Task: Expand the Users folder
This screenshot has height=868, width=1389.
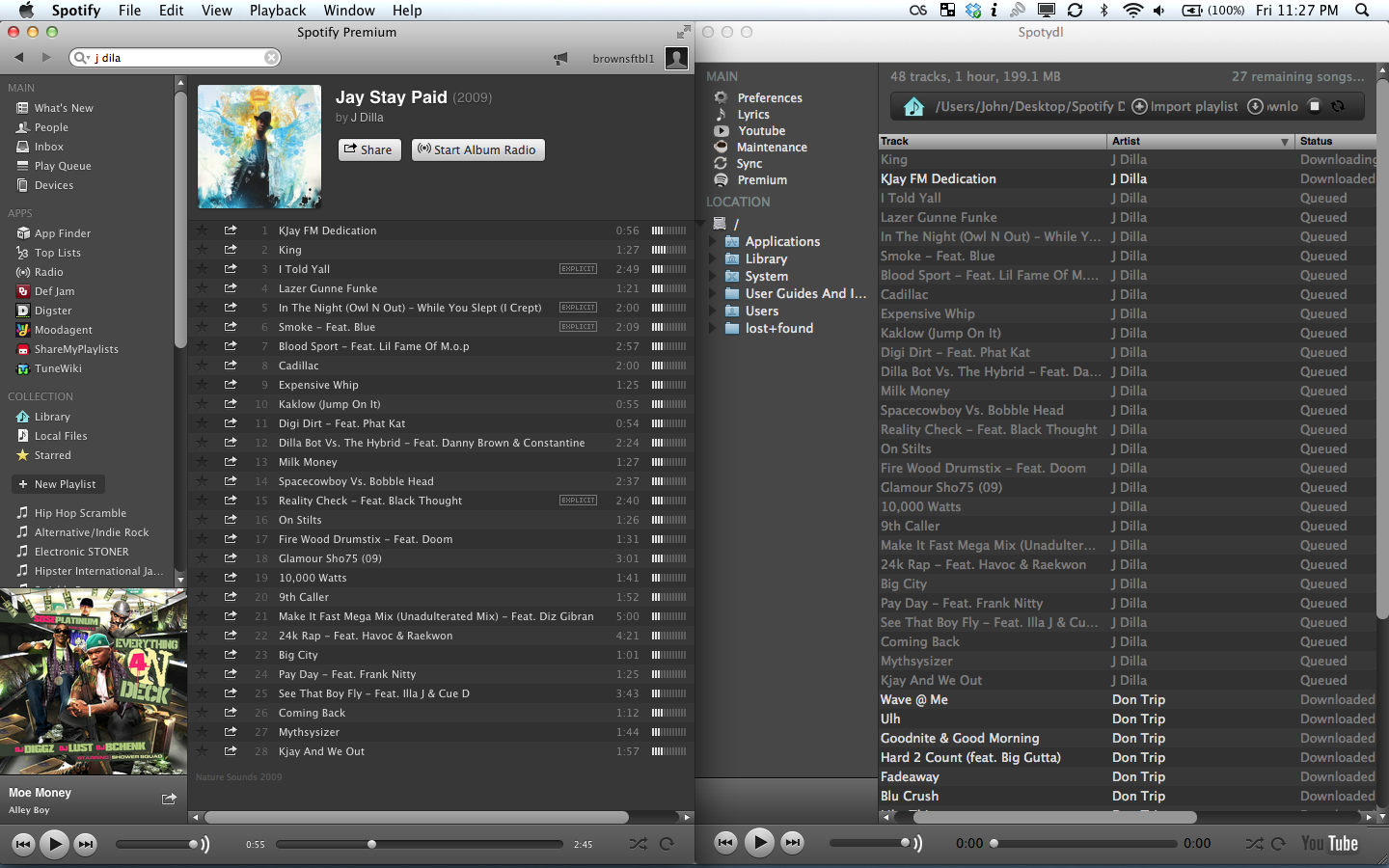Action: click(714, 311)
